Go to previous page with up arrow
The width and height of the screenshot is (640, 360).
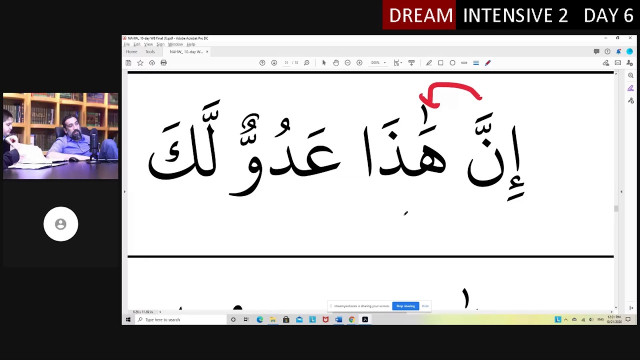point(262,63)
